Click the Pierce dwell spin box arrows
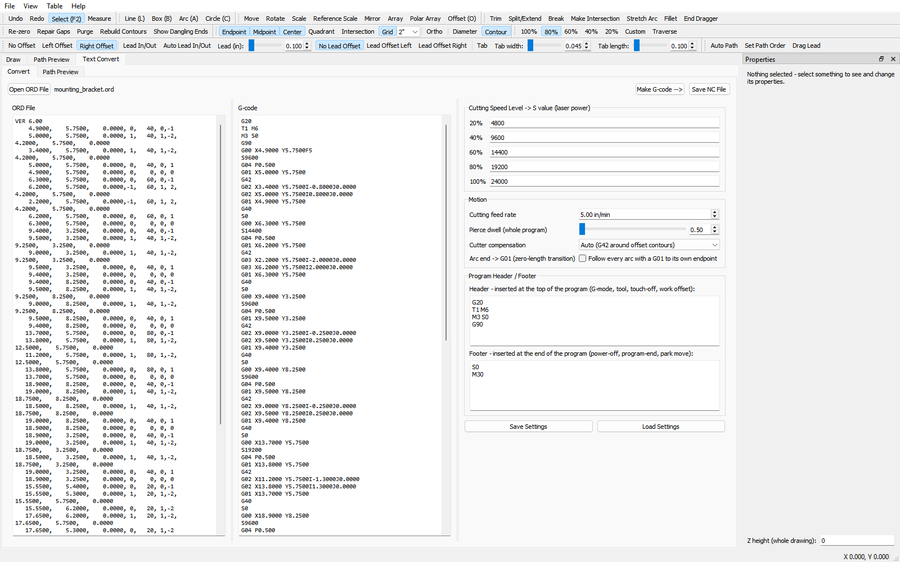The width and height of the screenshot is (900, 562). (715, 229)
